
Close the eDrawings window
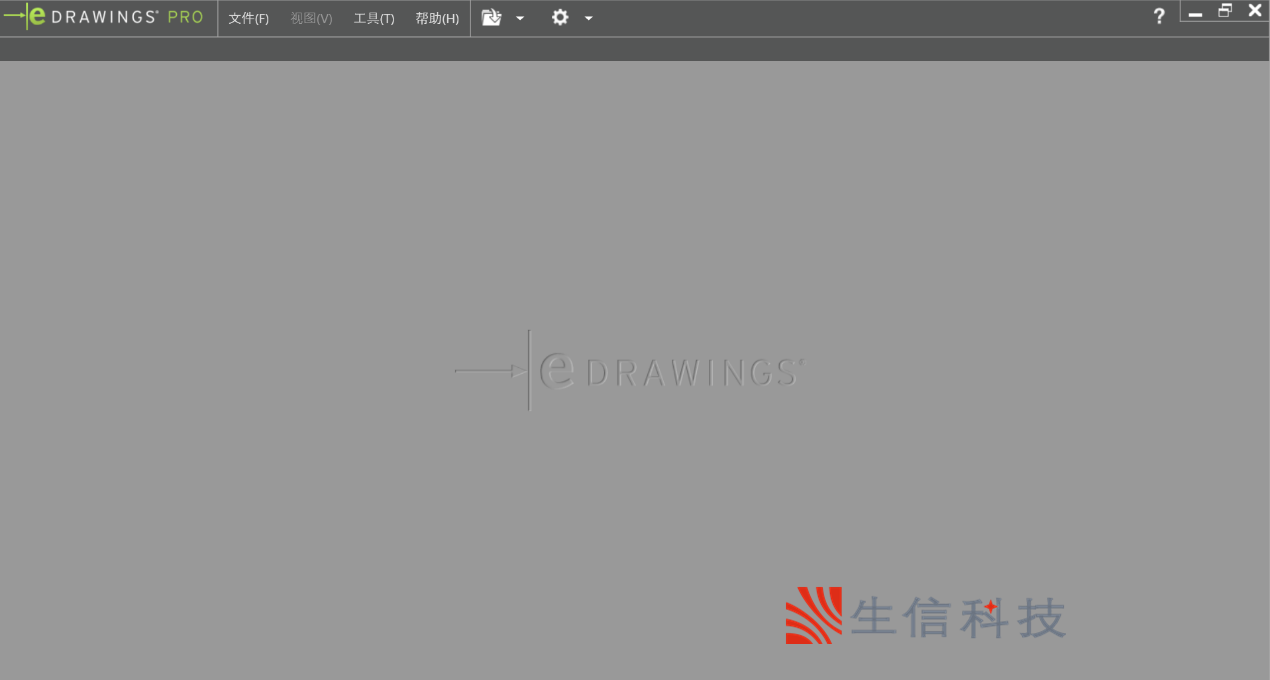(1255, 11)
